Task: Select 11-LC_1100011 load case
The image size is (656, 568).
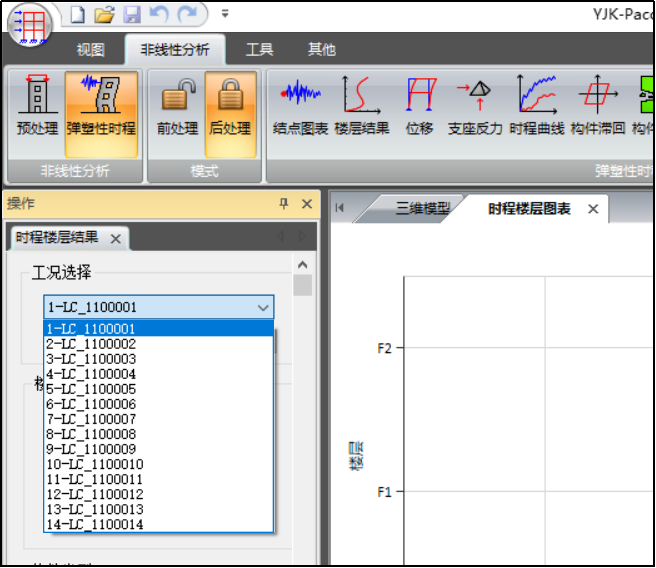Action: (159, 479)
